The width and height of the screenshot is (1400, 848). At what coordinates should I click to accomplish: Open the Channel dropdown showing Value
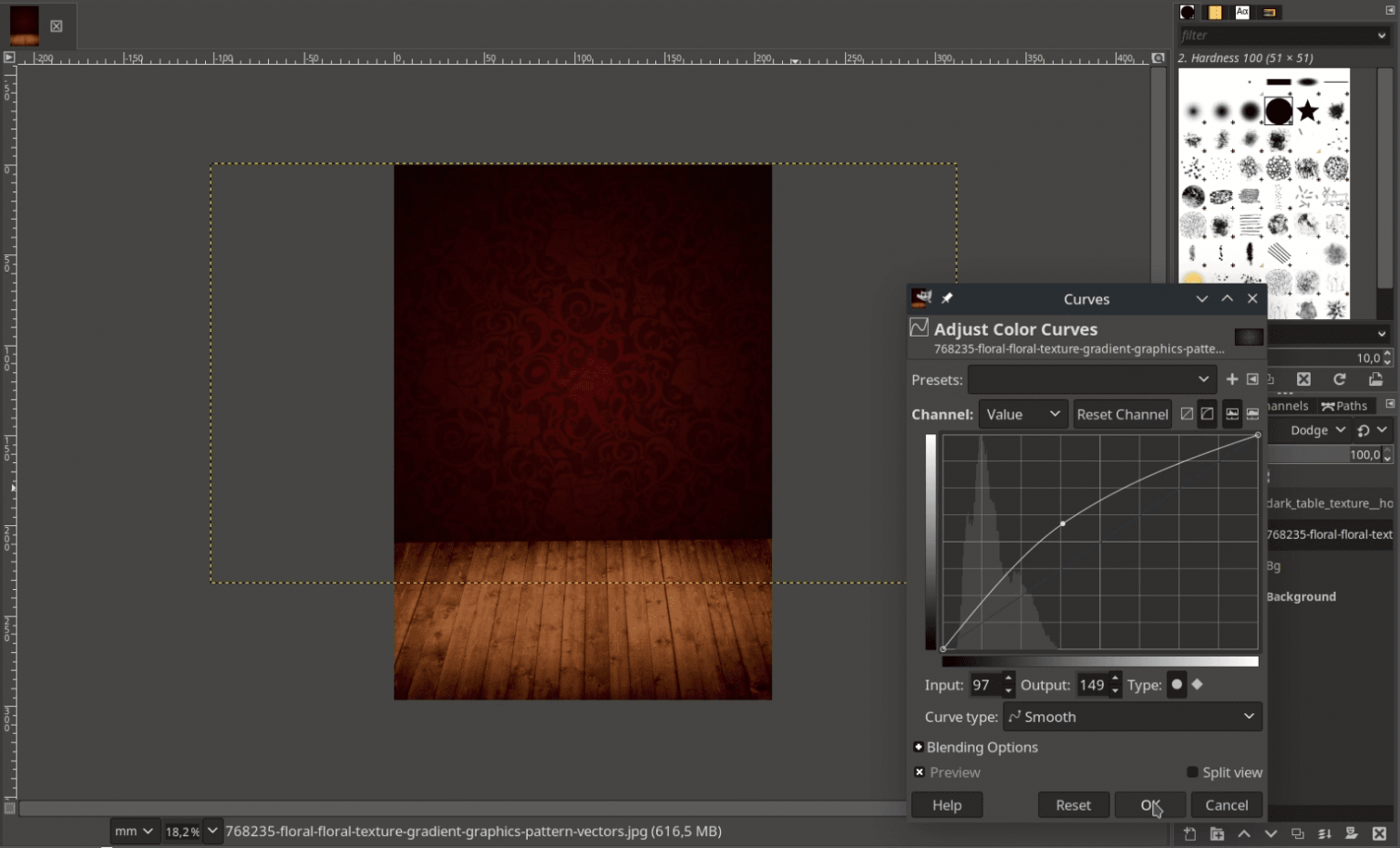[1023, 413]
